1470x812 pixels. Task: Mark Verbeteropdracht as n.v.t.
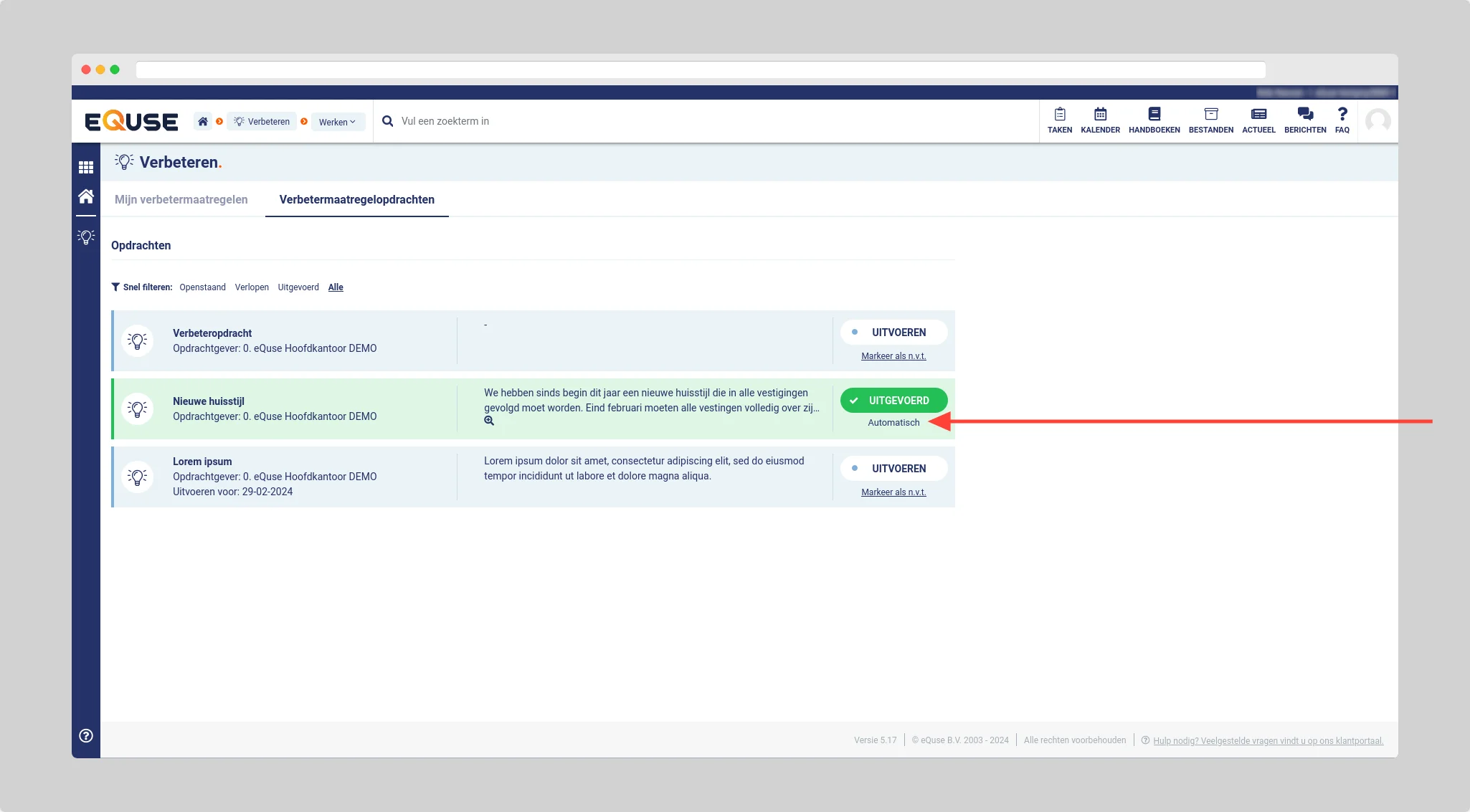pyautogui.click(x=893, y=356)
